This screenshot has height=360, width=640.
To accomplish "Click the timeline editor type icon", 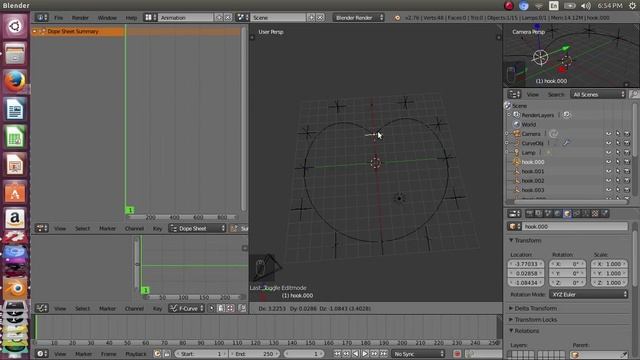I will [41, 354].
